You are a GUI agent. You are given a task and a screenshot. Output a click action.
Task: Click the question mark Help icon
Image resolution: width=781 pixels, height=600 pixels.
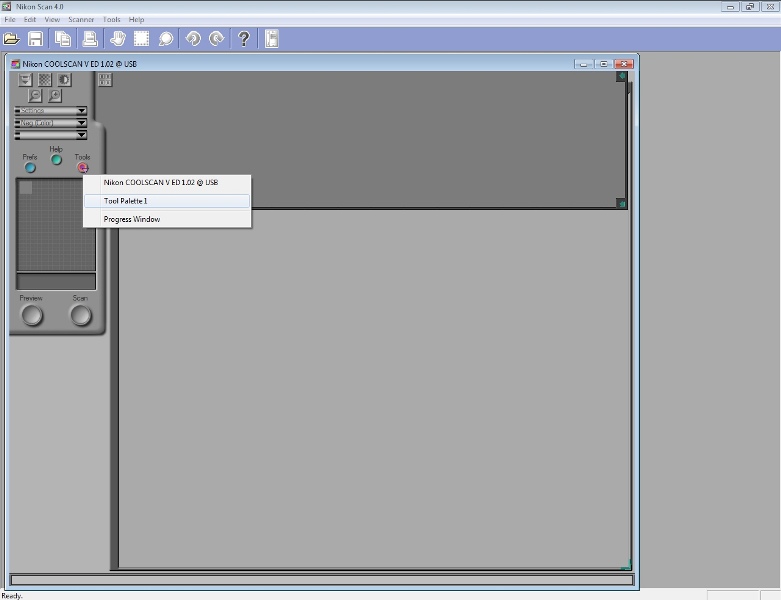click(x=243, y=39)
